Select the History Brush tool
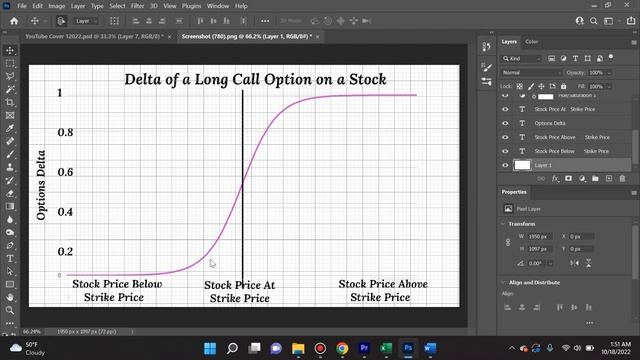The height and width of the screenshot is (360, 640). coord(10,180)
